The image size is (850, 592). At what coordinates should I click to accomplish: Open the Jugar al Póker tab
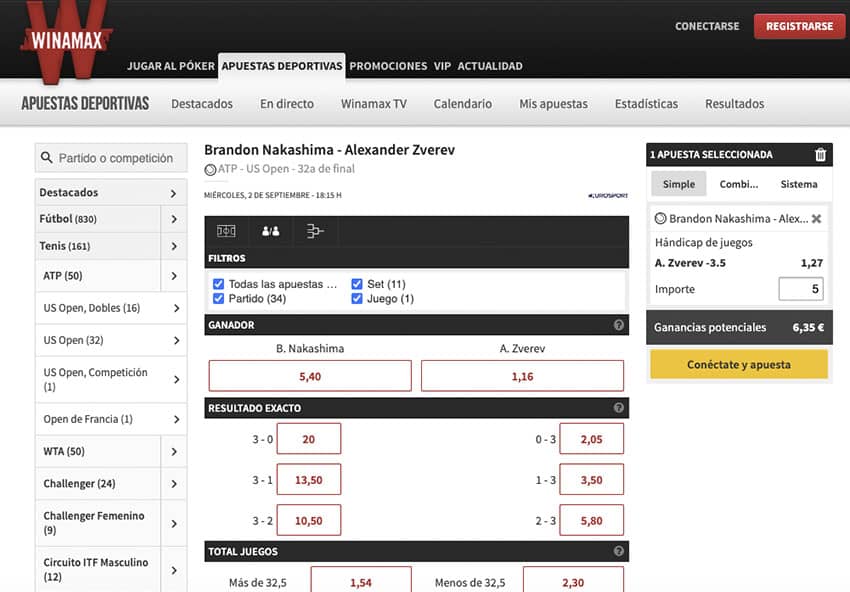pos(171,66)
